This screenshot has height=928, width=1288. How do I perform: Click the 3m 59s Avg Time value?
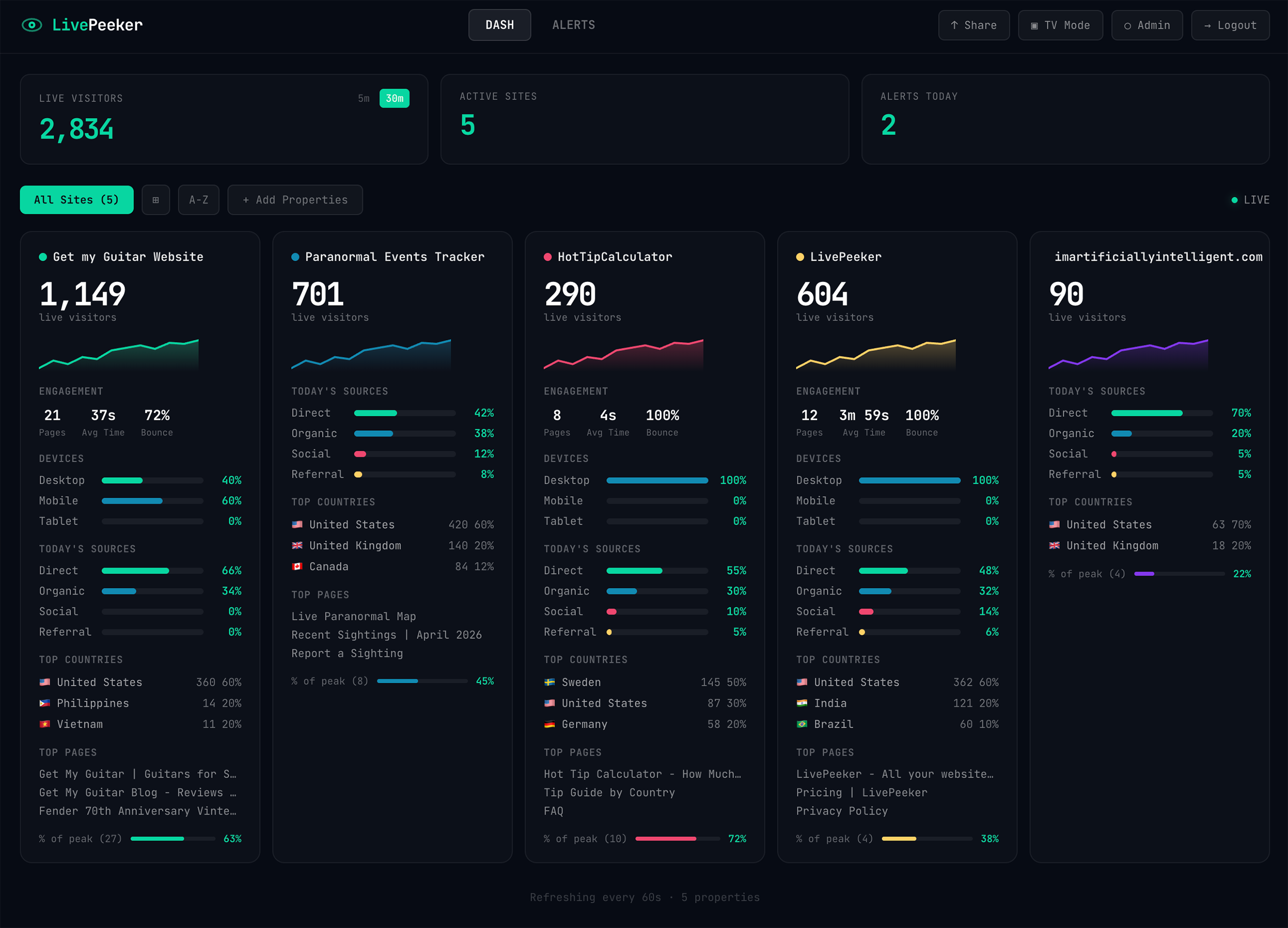coord(864,415)
